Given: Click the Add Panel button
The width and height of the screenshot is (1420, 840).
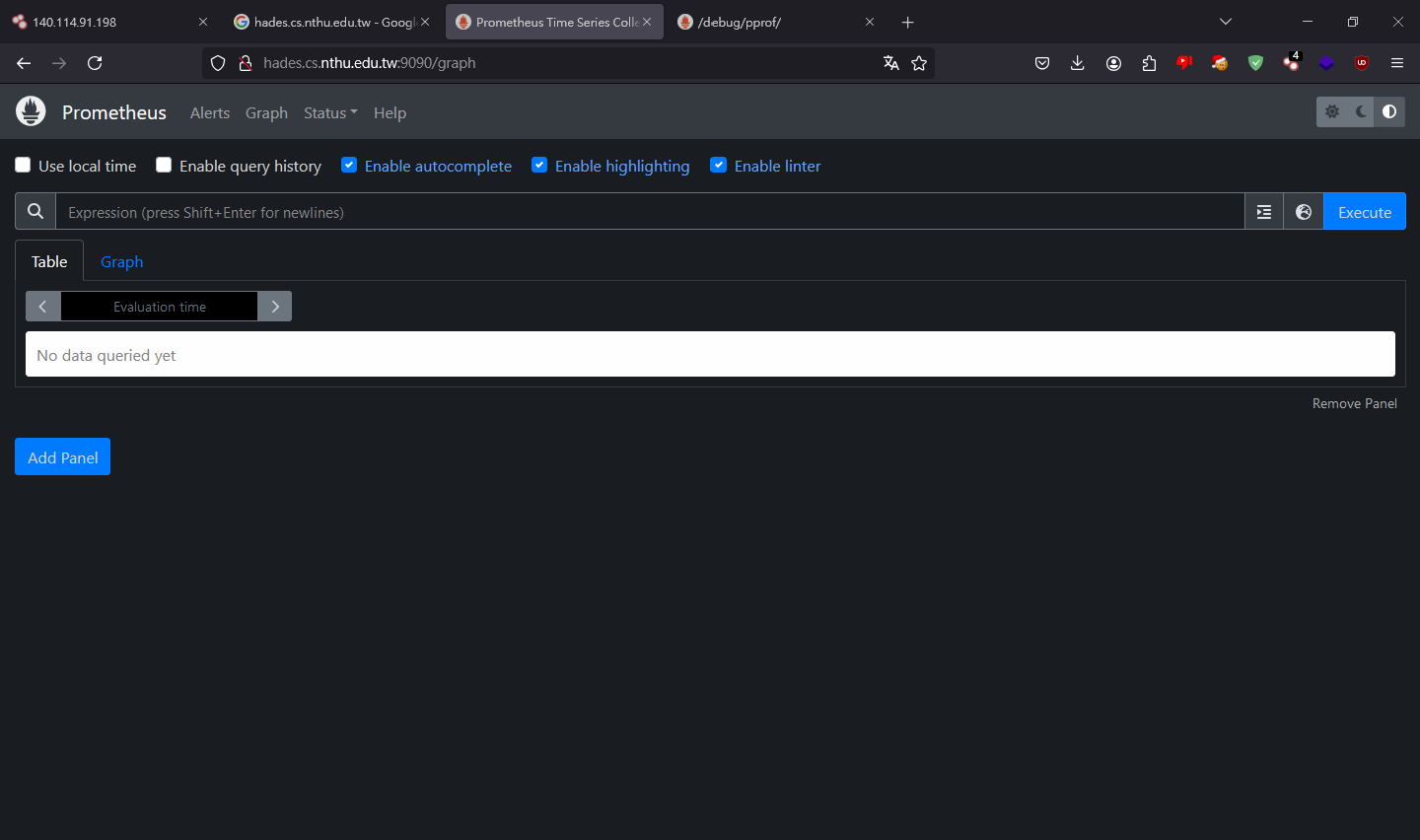Looking at the screenshot, I should click(63, 456).
